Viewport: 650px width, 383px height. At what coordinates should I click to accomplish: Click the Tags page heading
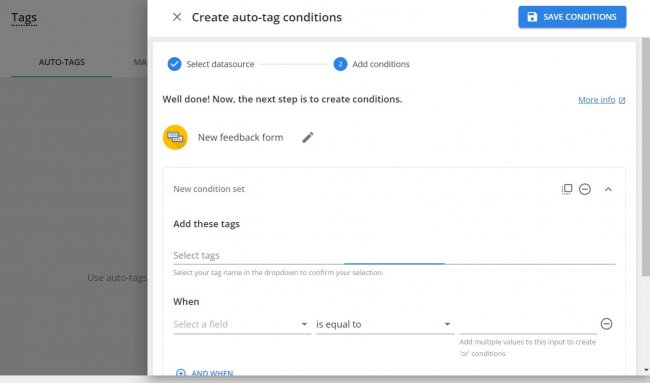pyautogui.click(x=24, y=17)
